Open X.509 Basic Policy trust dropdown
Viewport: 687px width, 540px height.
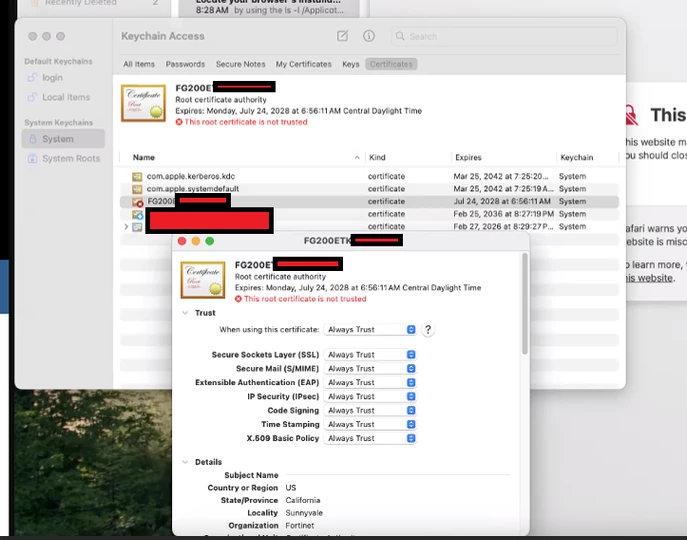point(370,438)
